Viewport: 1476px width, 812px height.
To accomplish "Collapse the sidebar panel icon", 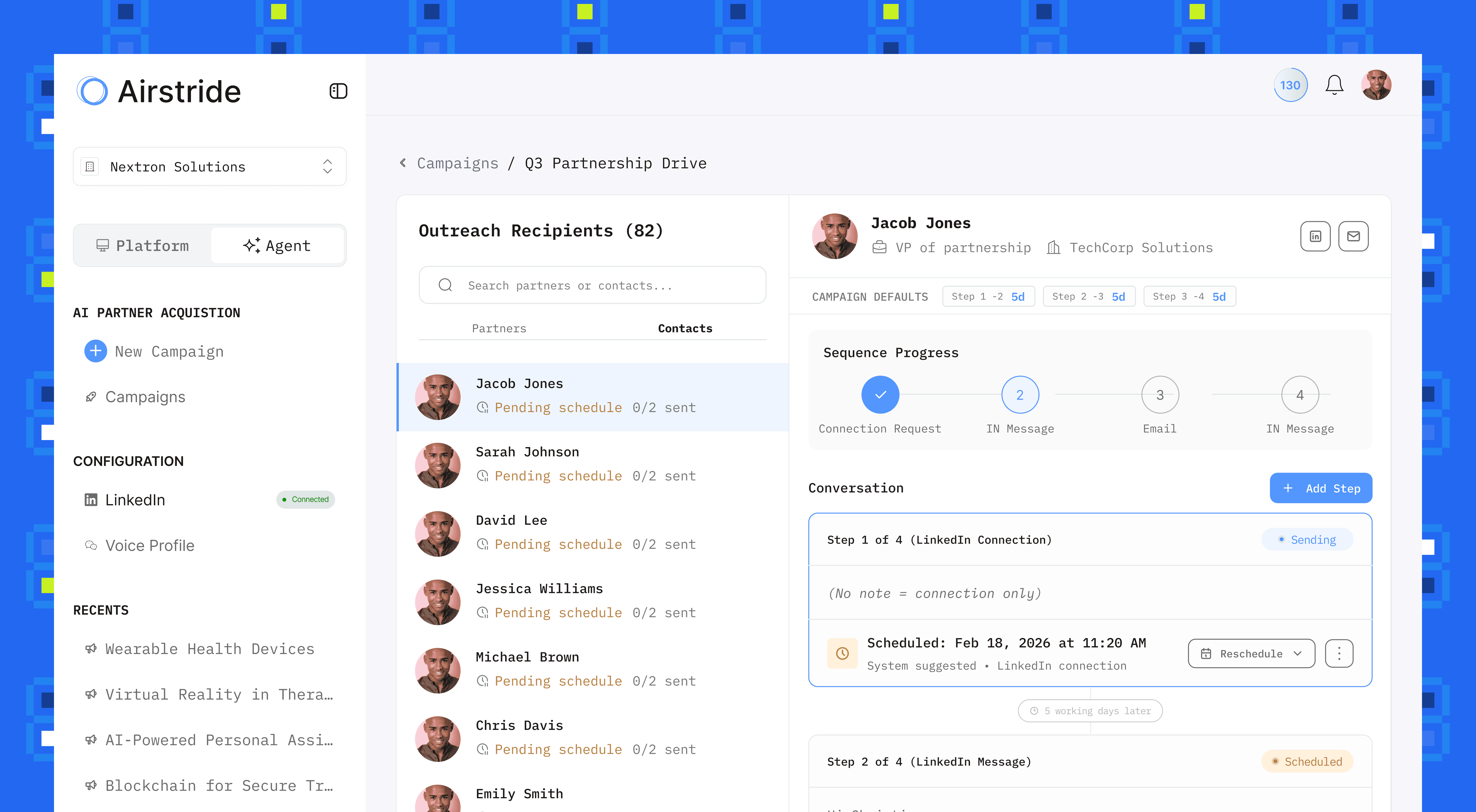I will [x=338, y=91].
